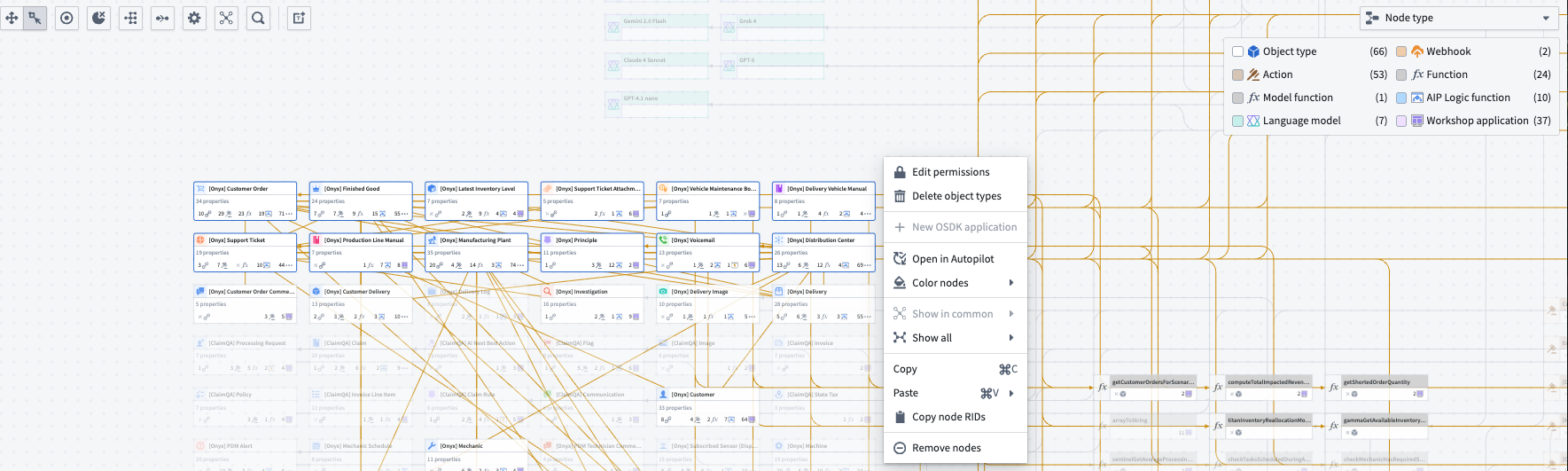
Task: Toggle the Object type checkbox
Action: tap(1238, 51)
